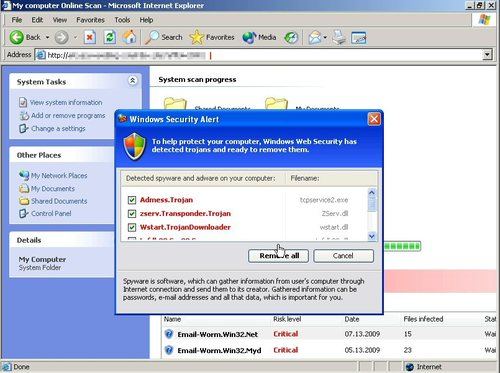Click the Files infected column header

pyautogui.click(x=423, y=319)
